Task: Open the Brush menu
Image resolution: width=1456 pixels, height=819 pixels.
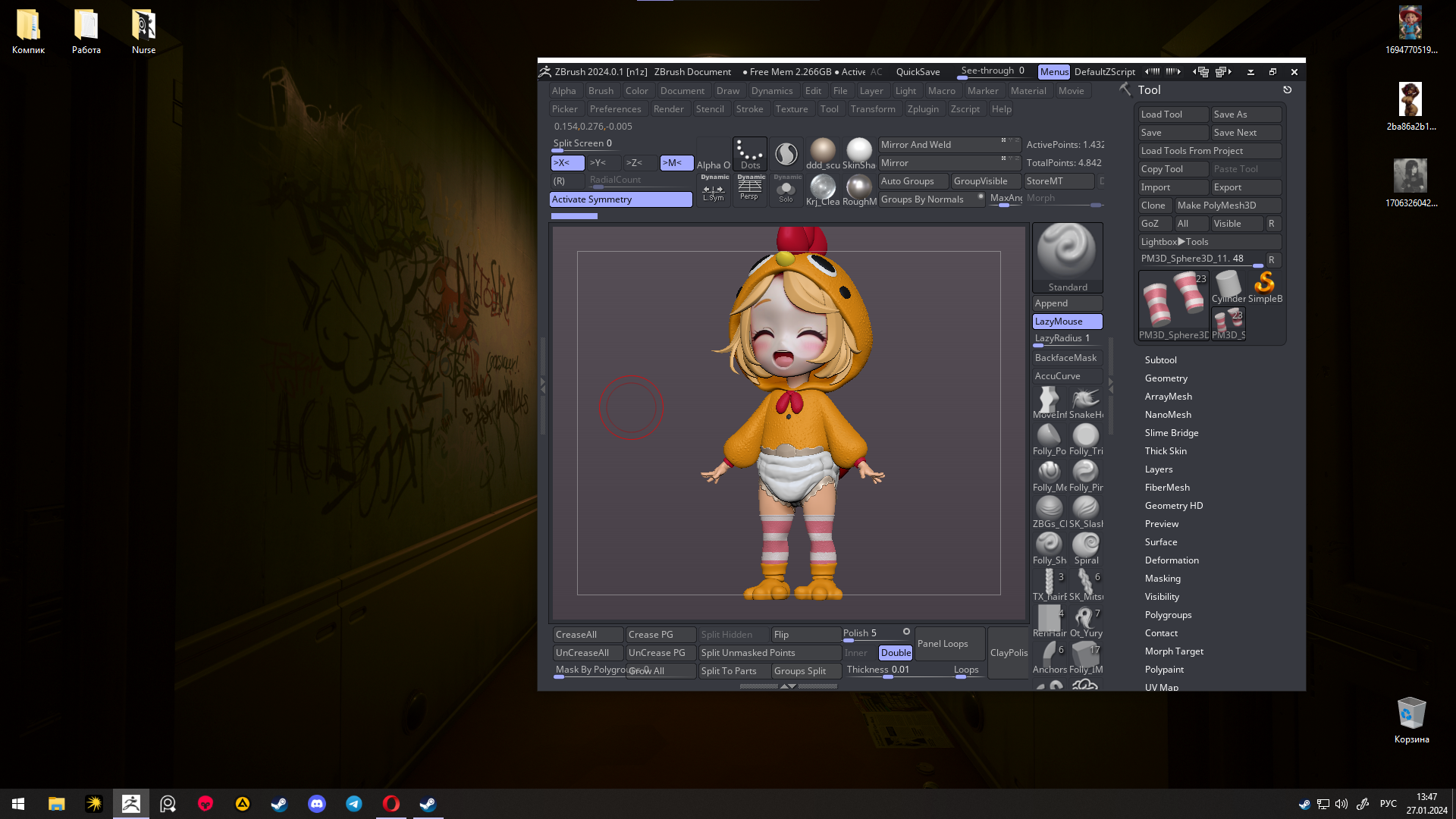Action: click(601, 91)
